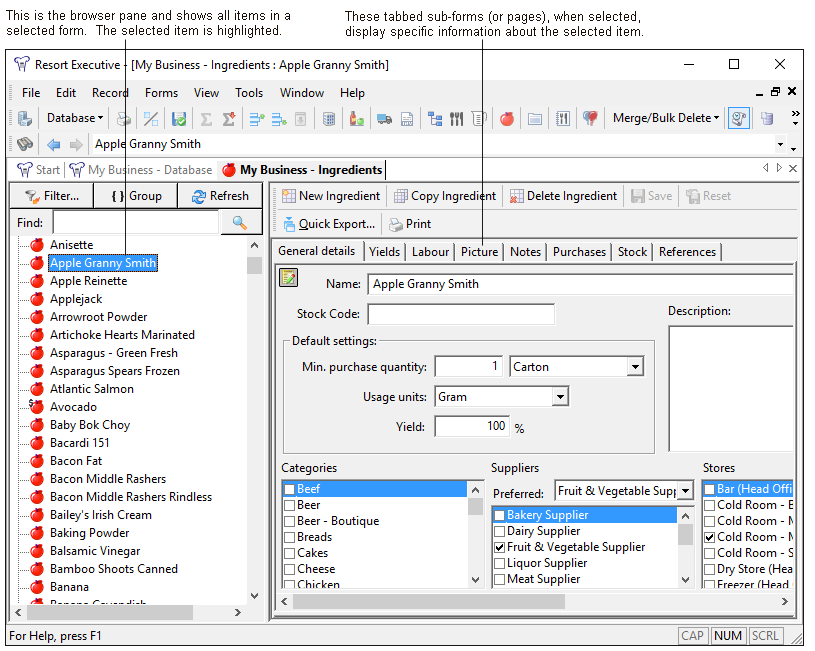Click the tab strip scroll-right arrow
Image resolution: width=815 pixels, height=651 pixels.
(x=779, y=168)
